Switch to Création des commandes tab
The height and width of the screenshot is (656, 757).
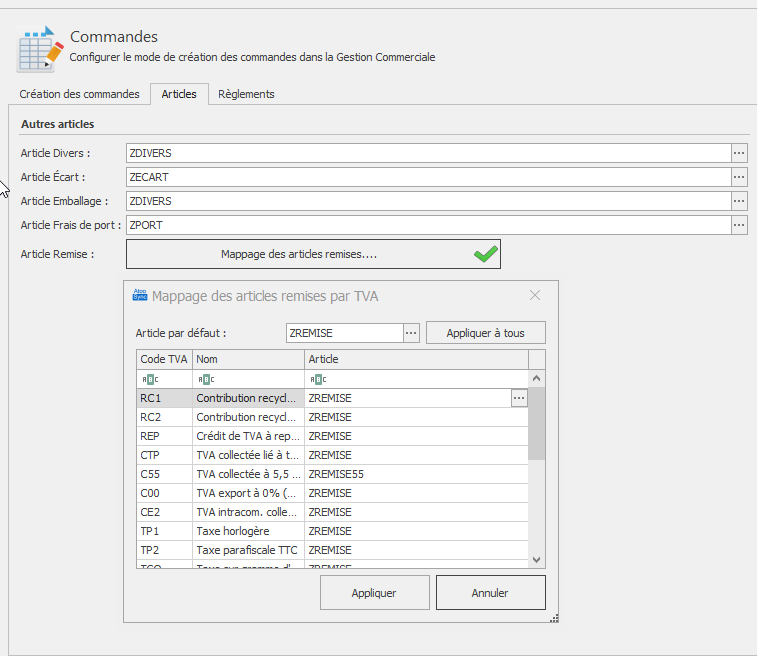(79, 94)
